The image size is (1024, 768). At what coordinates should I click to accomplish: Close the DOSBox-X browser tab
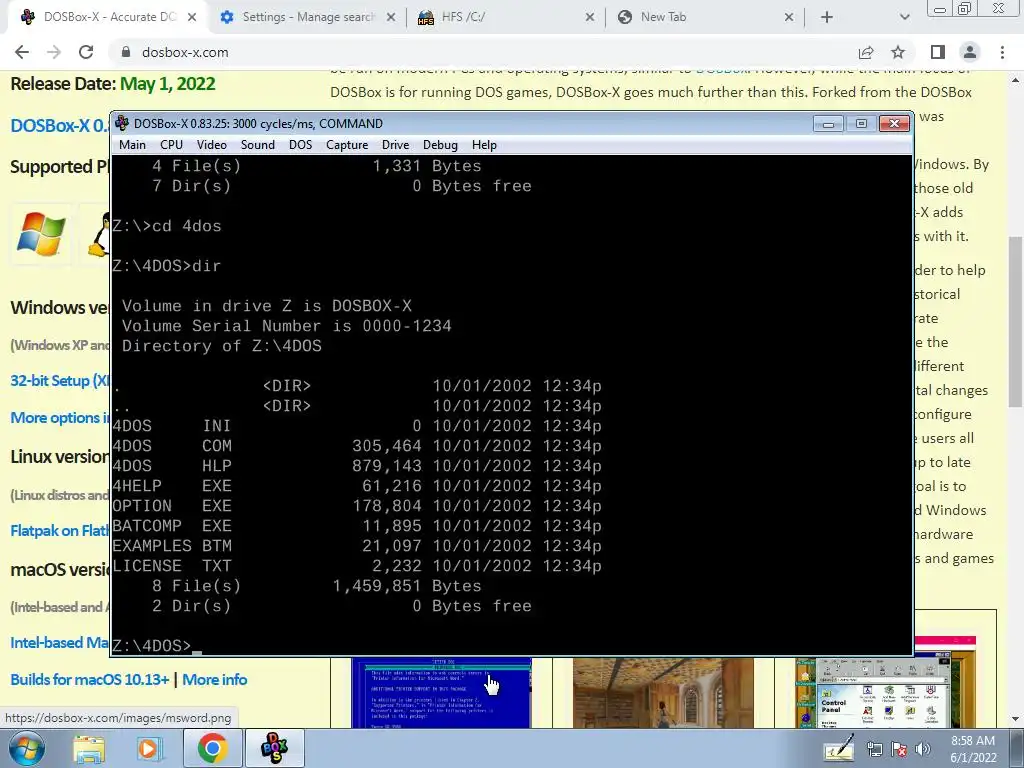tap(192, 17)
